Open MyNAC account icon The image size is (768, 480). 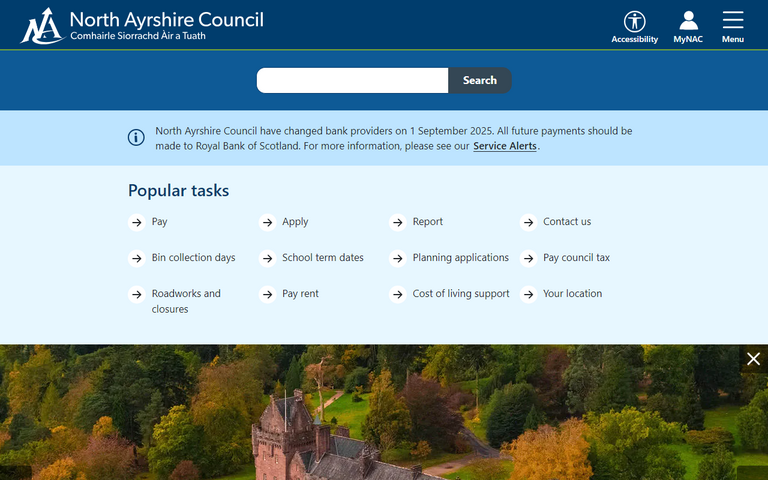(x=688, y=22)
